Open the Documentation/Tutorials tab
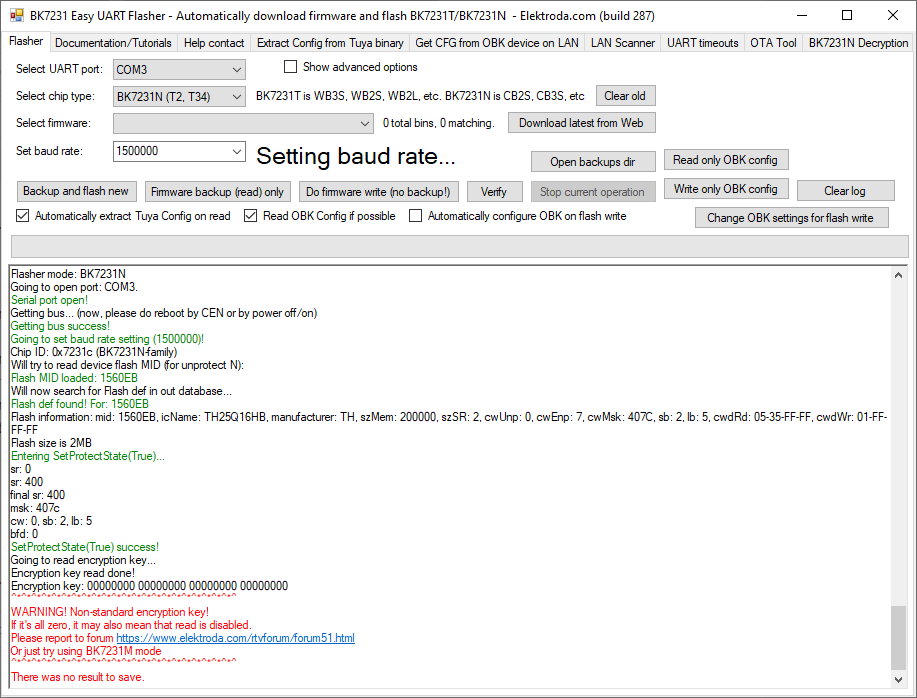The height and width of the screenshot is (698, 917). [113, 43]
